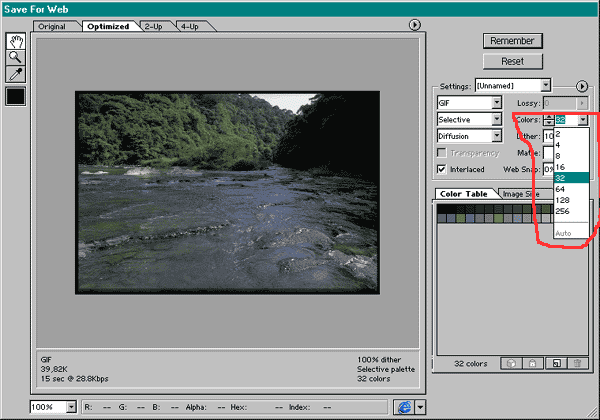The image size is (600, 420).
Task: Click the black eyedropper color swatch
Action: click(x=16, y=96)
